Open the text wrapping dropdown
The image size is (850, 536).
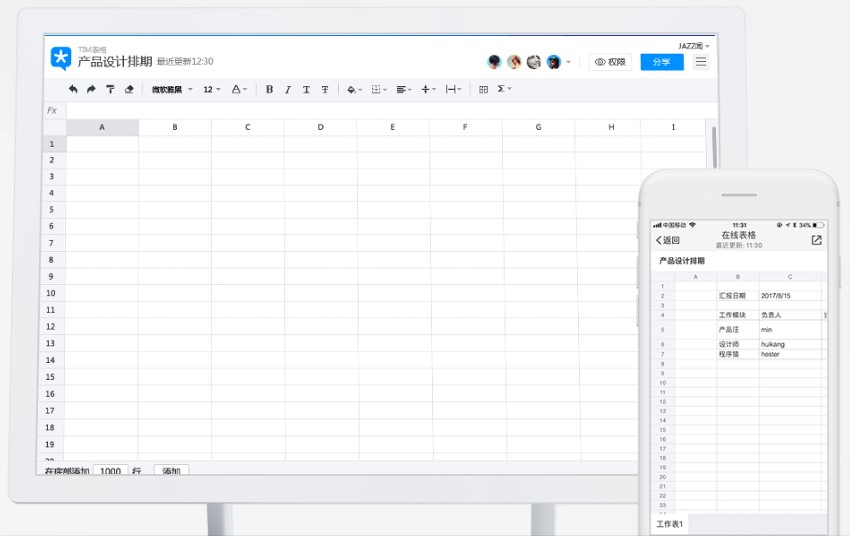453,89
